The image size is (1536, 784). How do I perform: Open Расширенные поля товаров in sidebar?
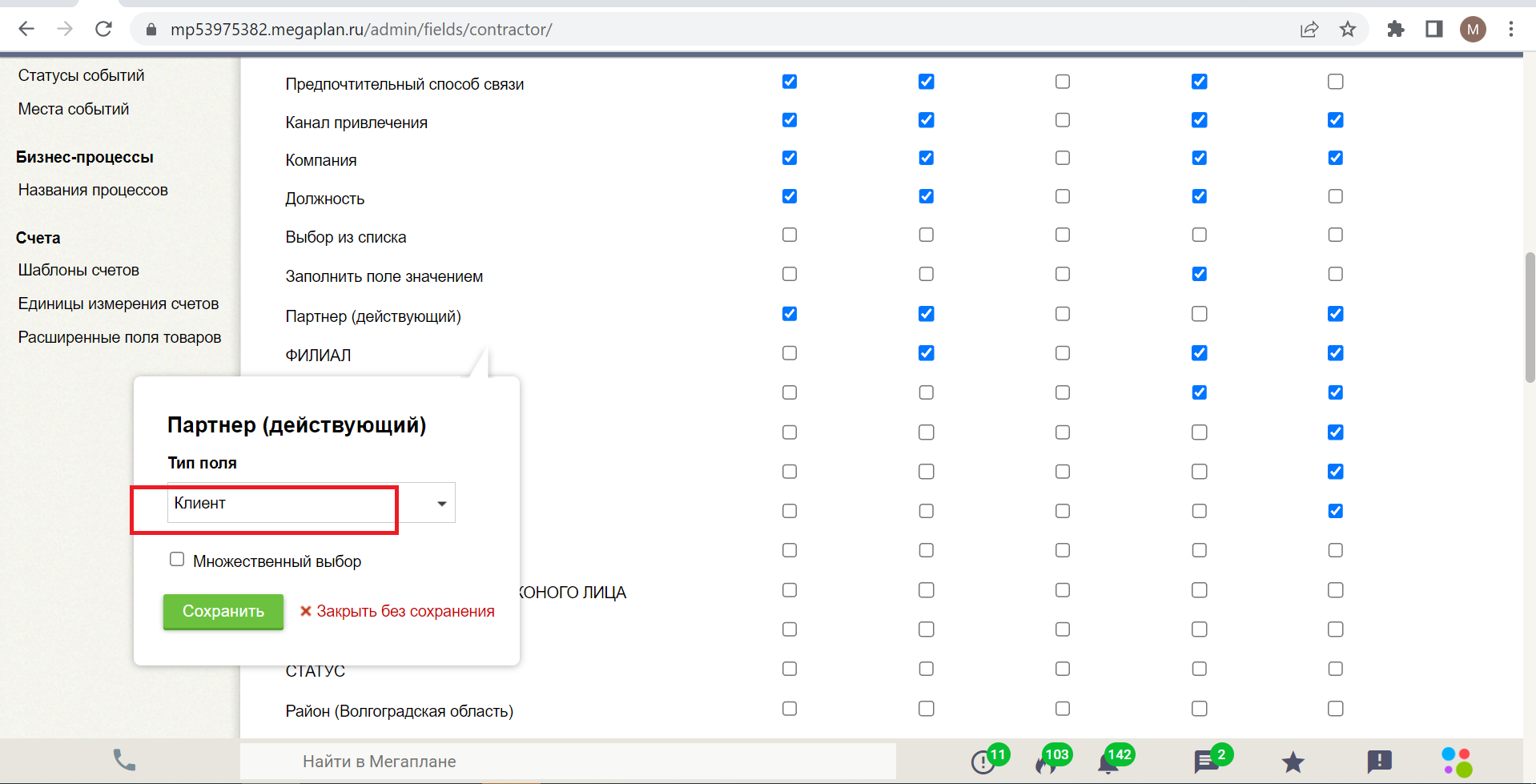point(120,337)
